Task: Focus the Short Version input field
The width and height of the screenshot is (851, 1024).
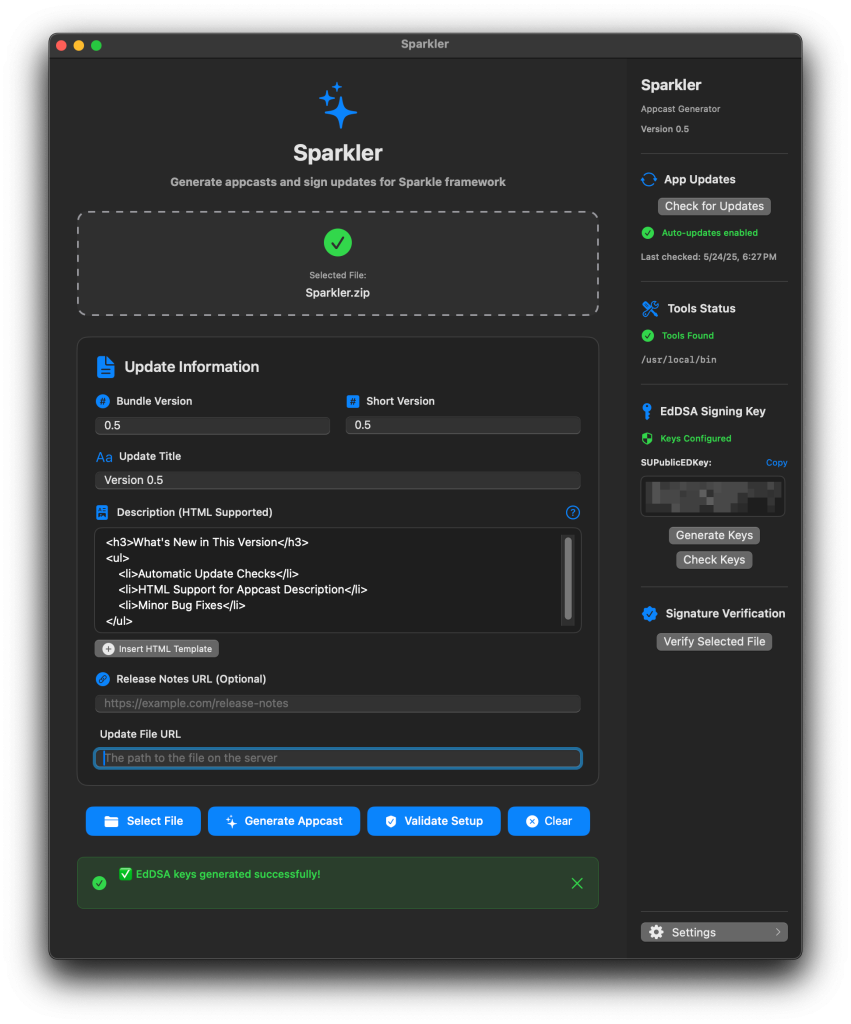Action: pyautogui.click(x=463, y=425)
